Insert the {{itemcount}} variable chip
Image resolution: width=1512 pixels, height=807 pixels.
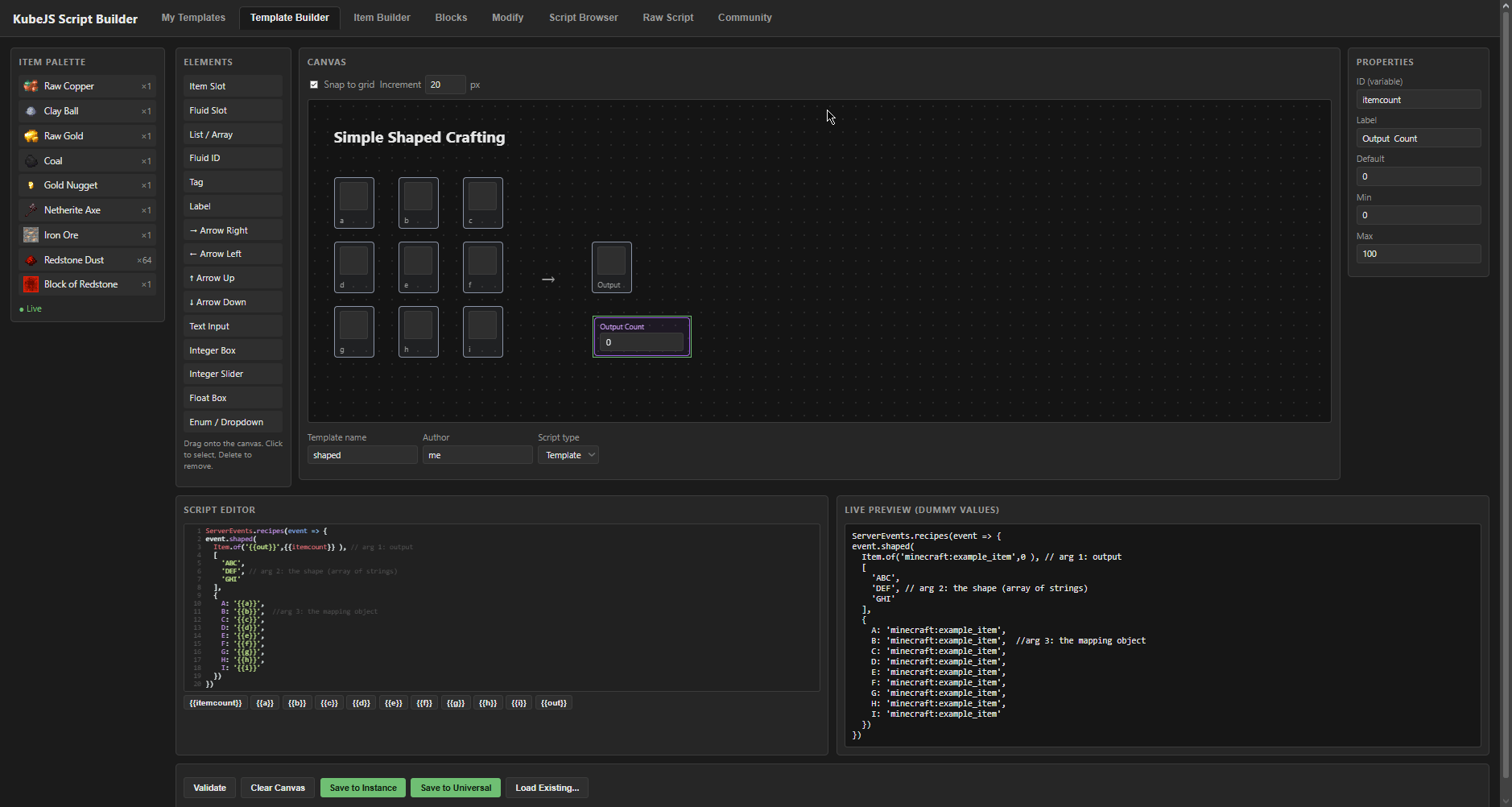[216, 703]
